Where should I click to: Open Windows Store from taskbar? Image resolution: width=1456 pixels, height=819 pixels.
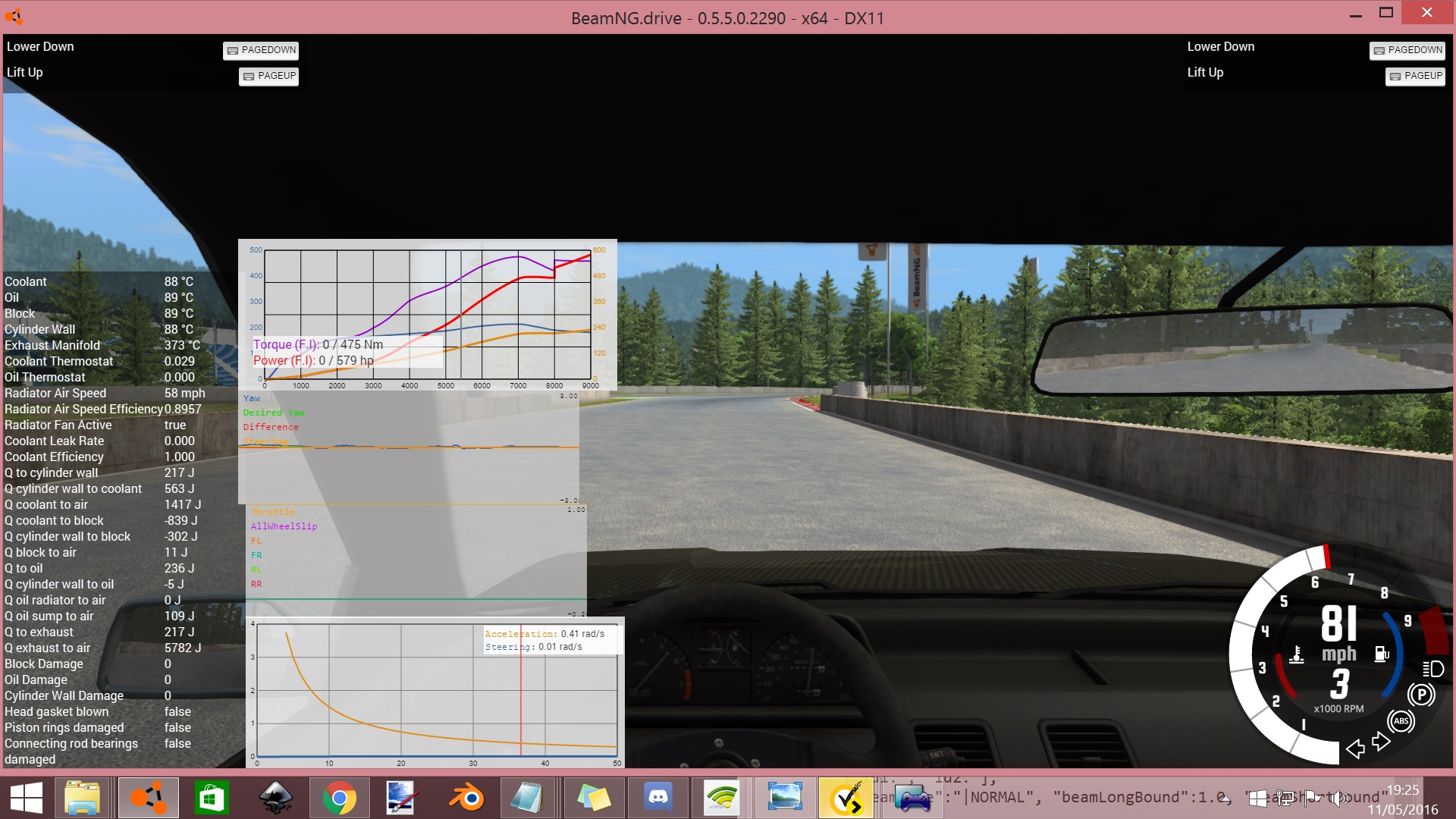coord(212,799)
